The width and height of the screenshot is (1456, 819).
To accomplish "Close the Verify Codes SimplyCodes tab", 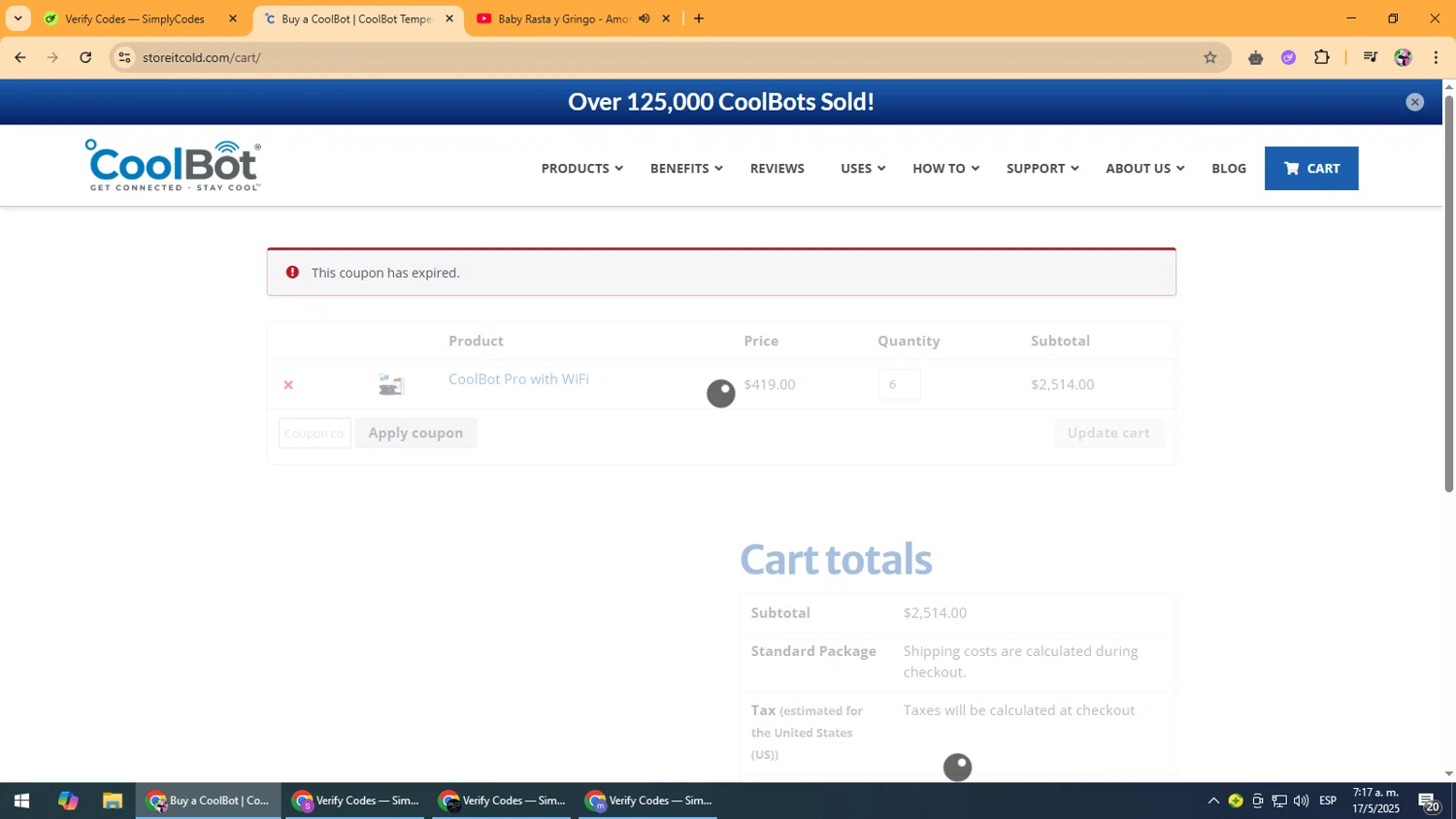I will pos(232,18).
